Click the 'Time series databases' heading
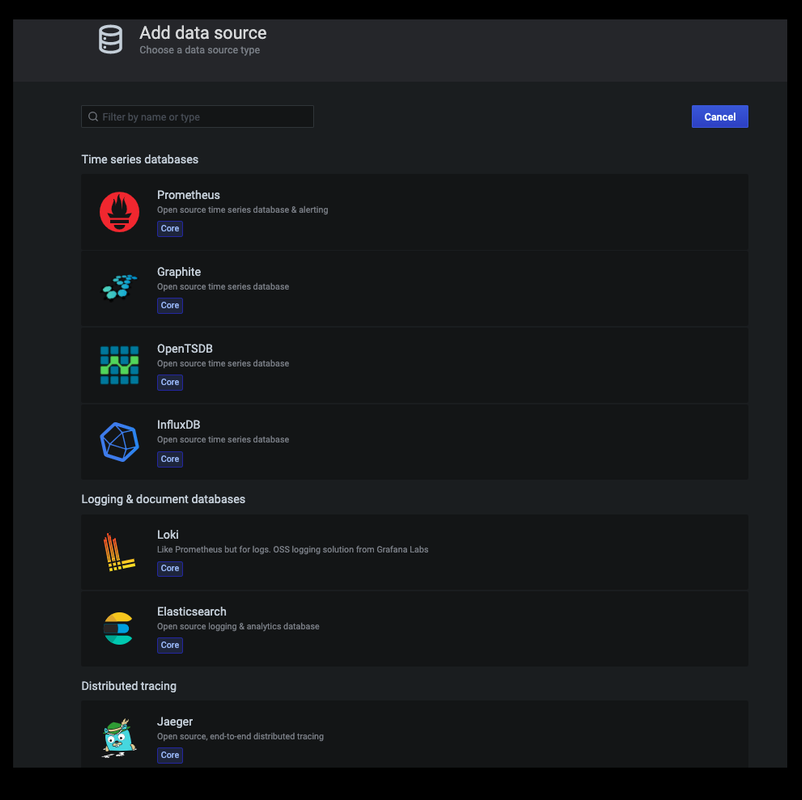802x800 pixels. pyautogui.click(x=140, y=160)
